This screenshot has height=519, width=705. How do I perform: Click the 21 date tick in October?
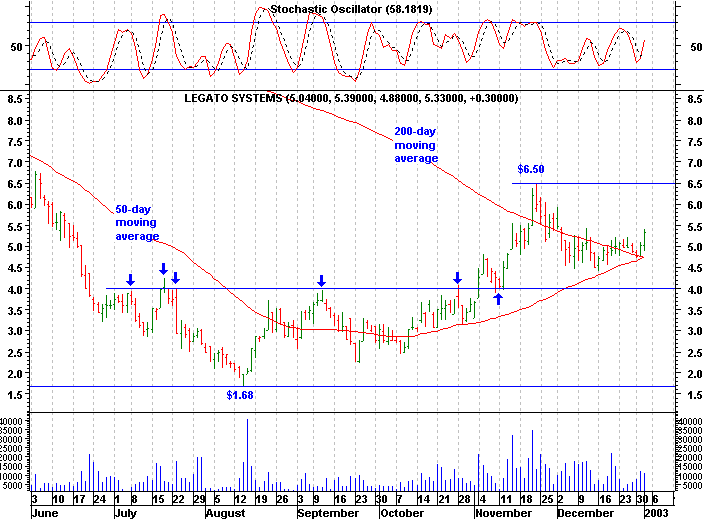444,499
